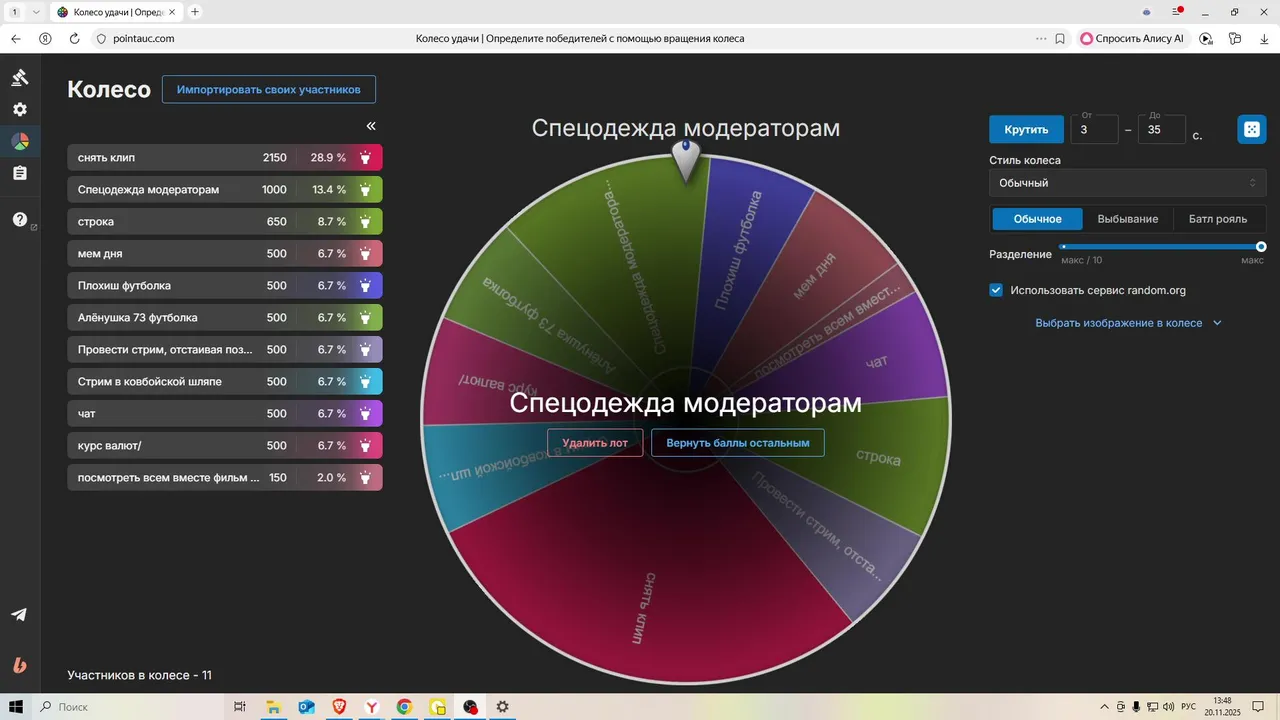Click the dice random-duration button
Viewport: 1280px width, 720px height.
(1251, 130)
